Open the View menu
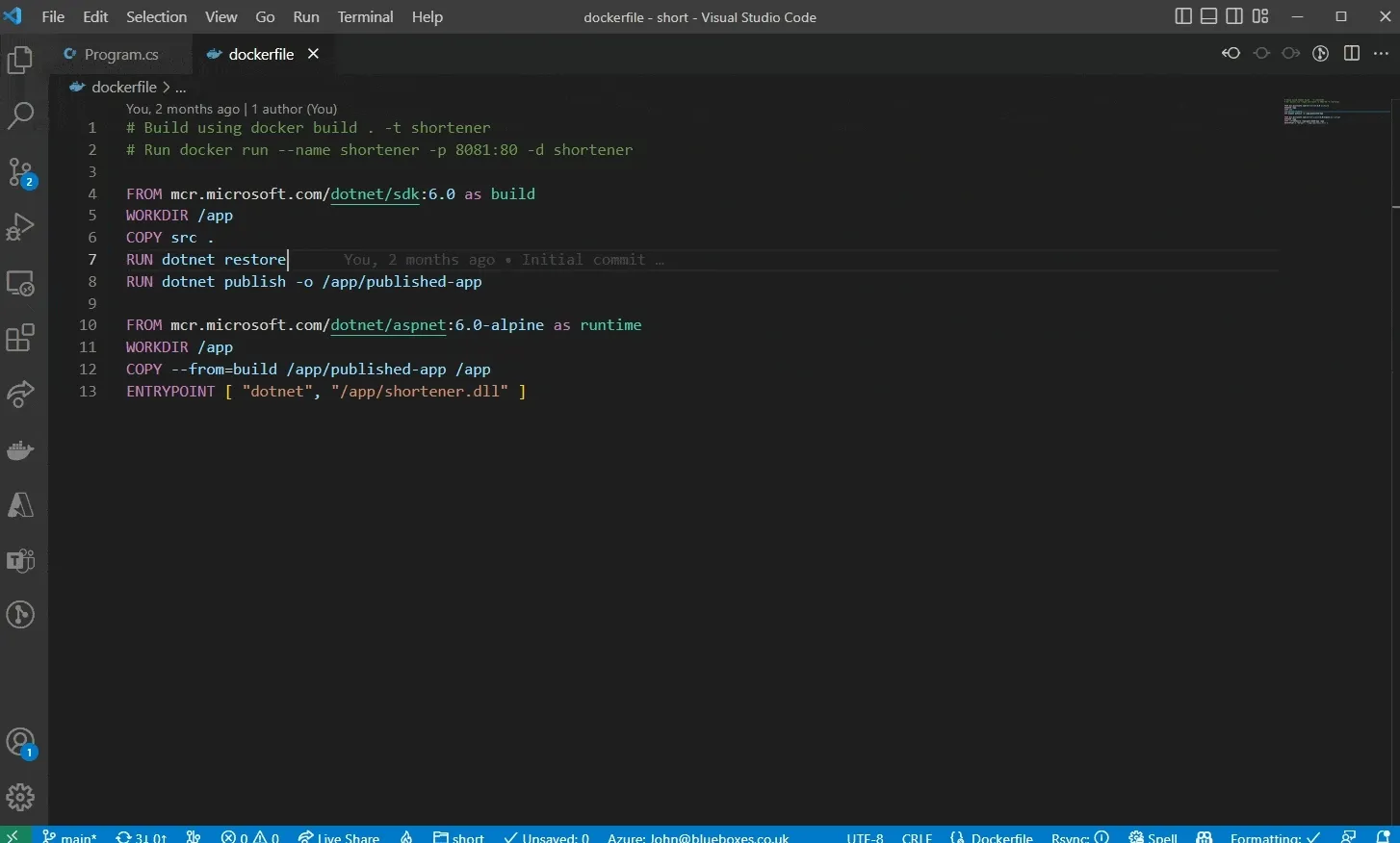The height and width of the screenshot is (843, 1400). click(220, 17)
